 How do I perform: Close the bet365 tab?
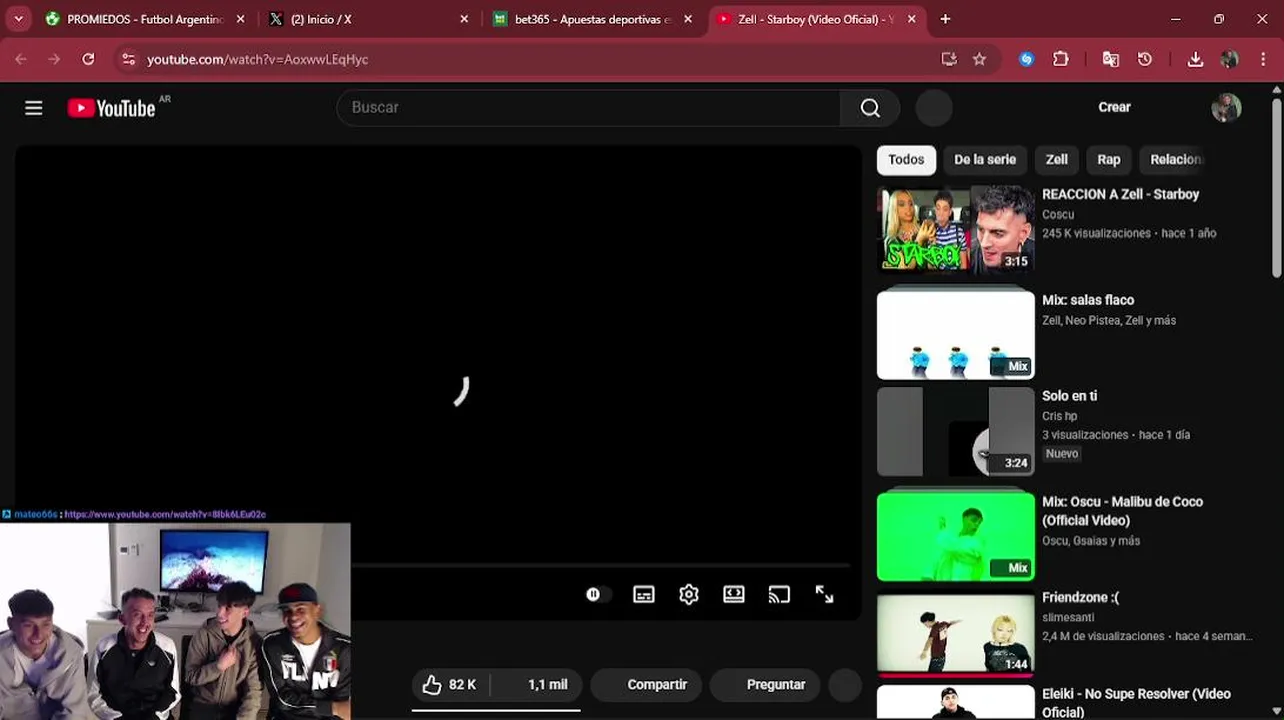pyautogui.click(x=688, y=19)
